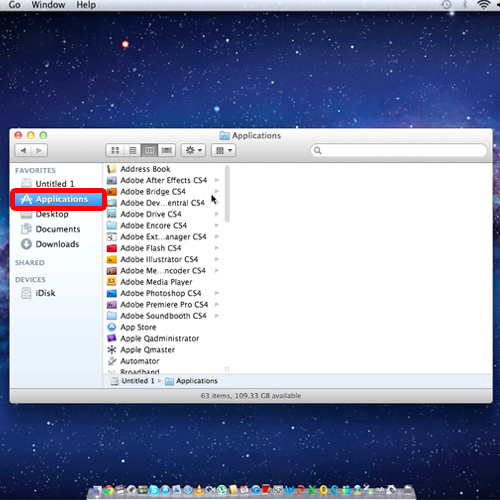Switch Finder to icon view

point(115,150)
